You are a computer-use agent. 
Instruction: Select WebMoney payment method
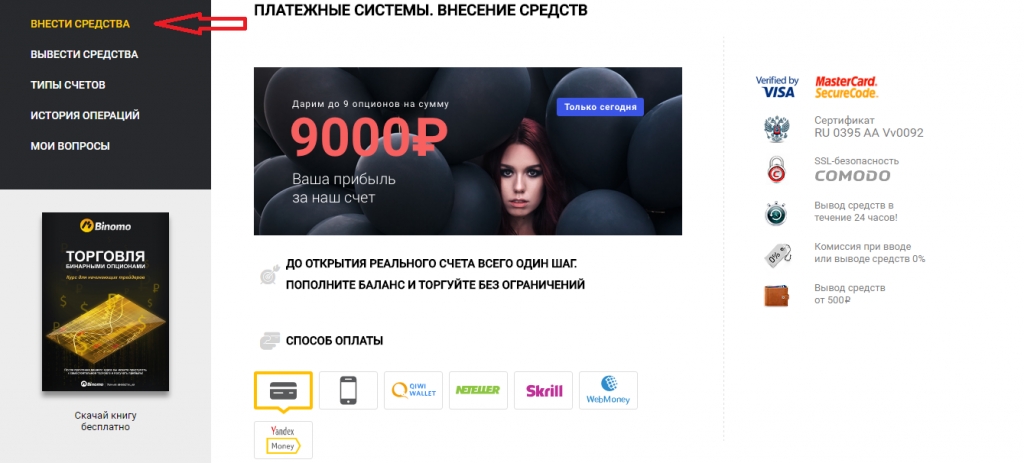[x=609, y=391]
